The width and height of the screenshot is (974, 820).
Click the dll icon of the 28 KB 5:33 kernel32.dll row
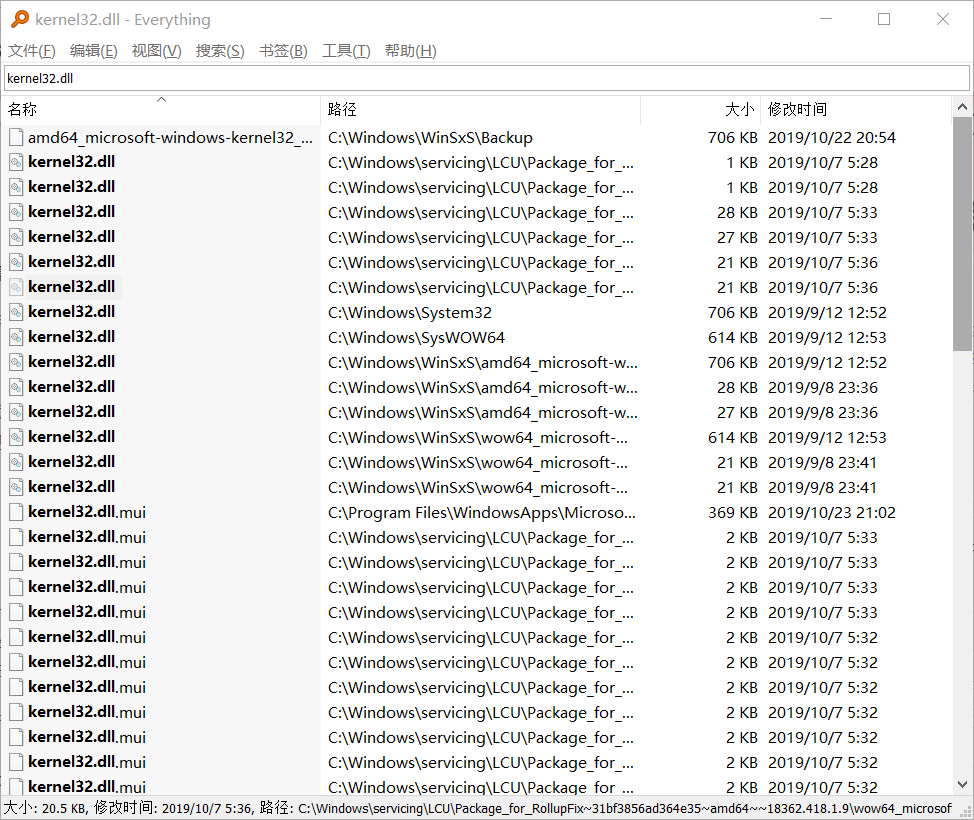click(x=17, y=212)
